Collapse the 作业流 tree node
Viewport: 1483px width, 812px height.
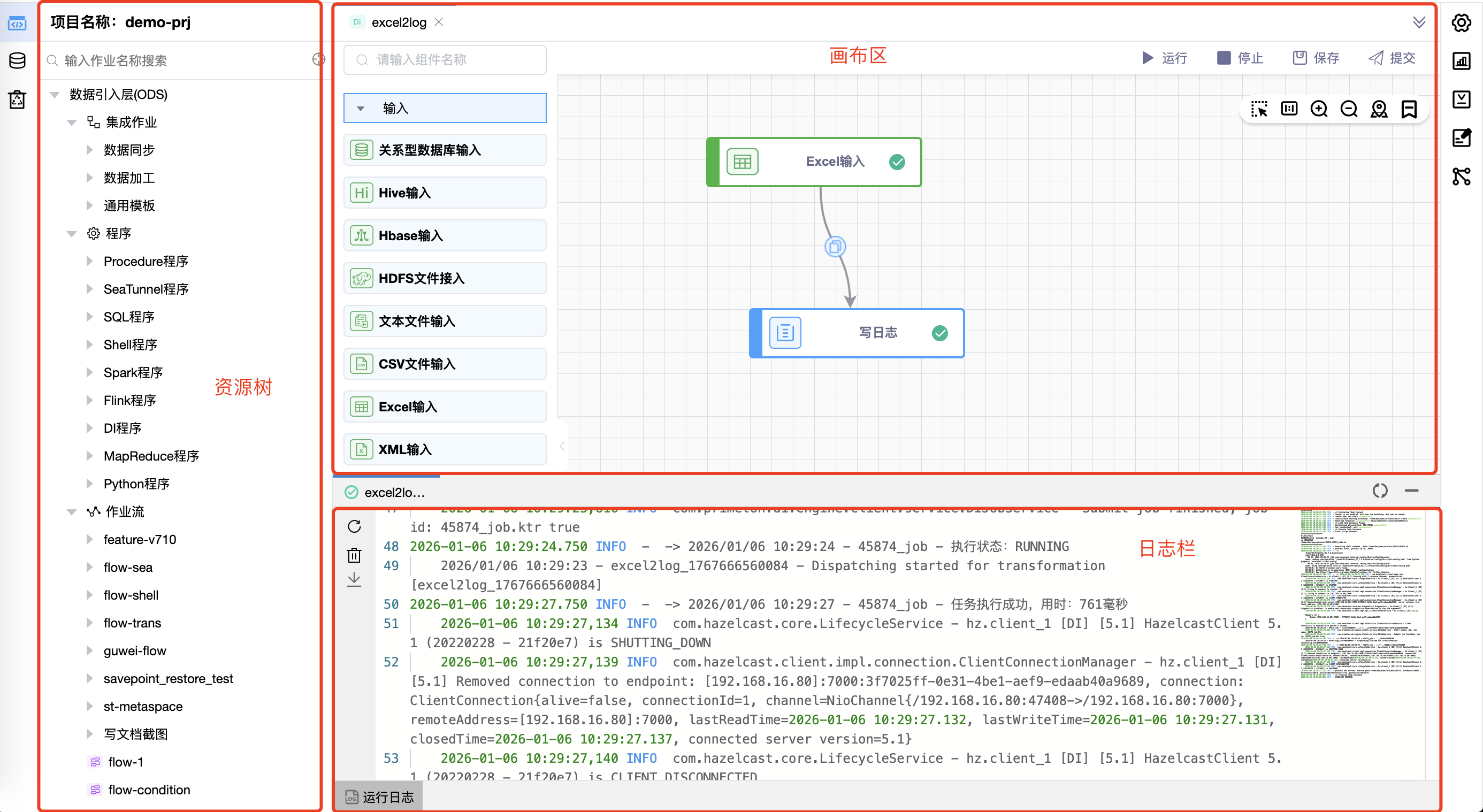pos(72,511)
